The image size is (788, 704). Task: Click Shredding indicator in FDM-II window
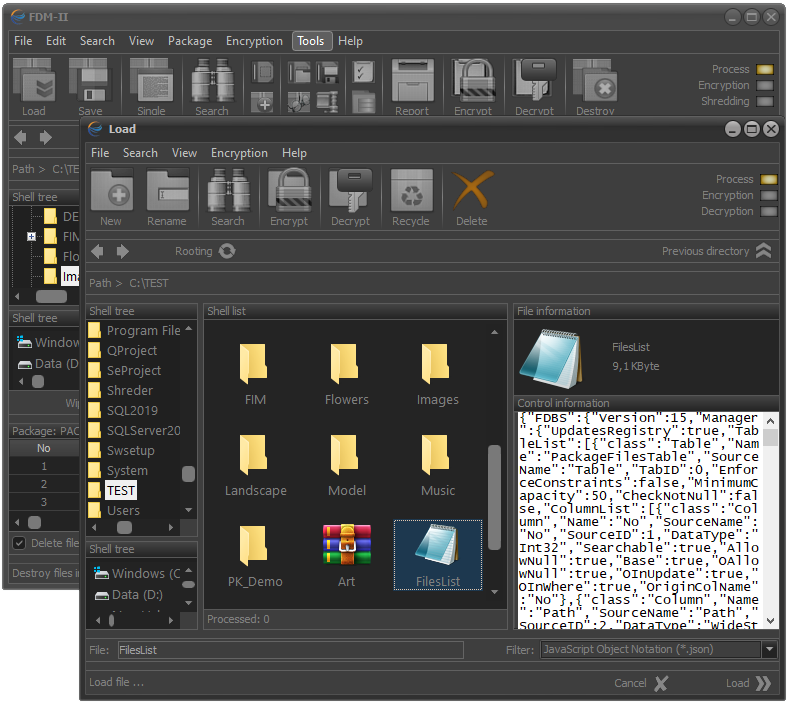coord(764,102)
